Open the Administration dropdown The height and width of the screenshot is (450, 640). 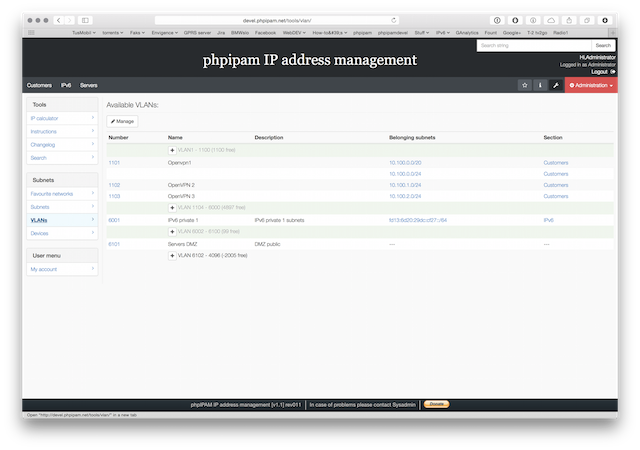coord(591,85)
